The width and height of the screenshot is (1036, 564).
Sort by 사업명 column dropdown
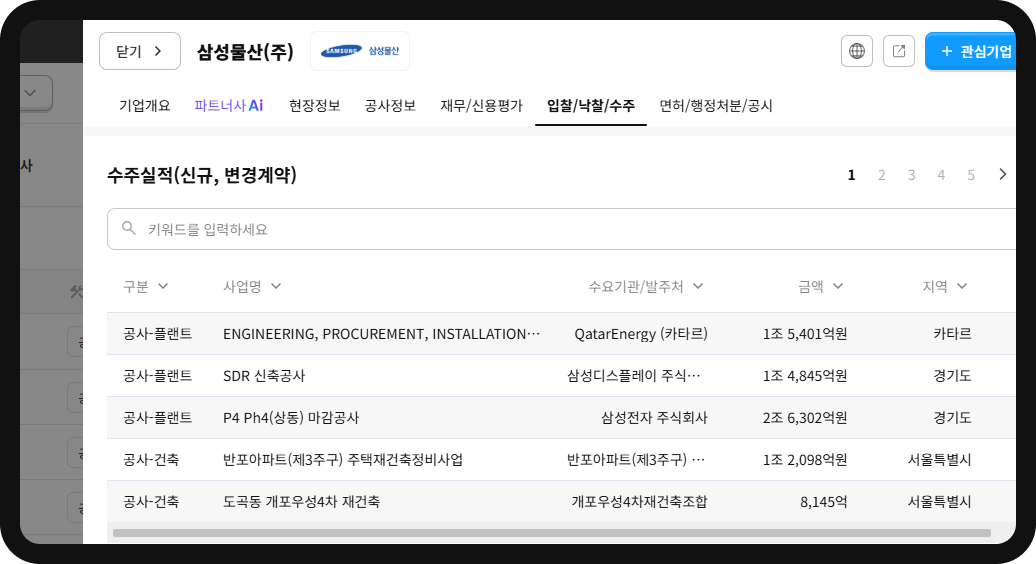tap(252, 286)
